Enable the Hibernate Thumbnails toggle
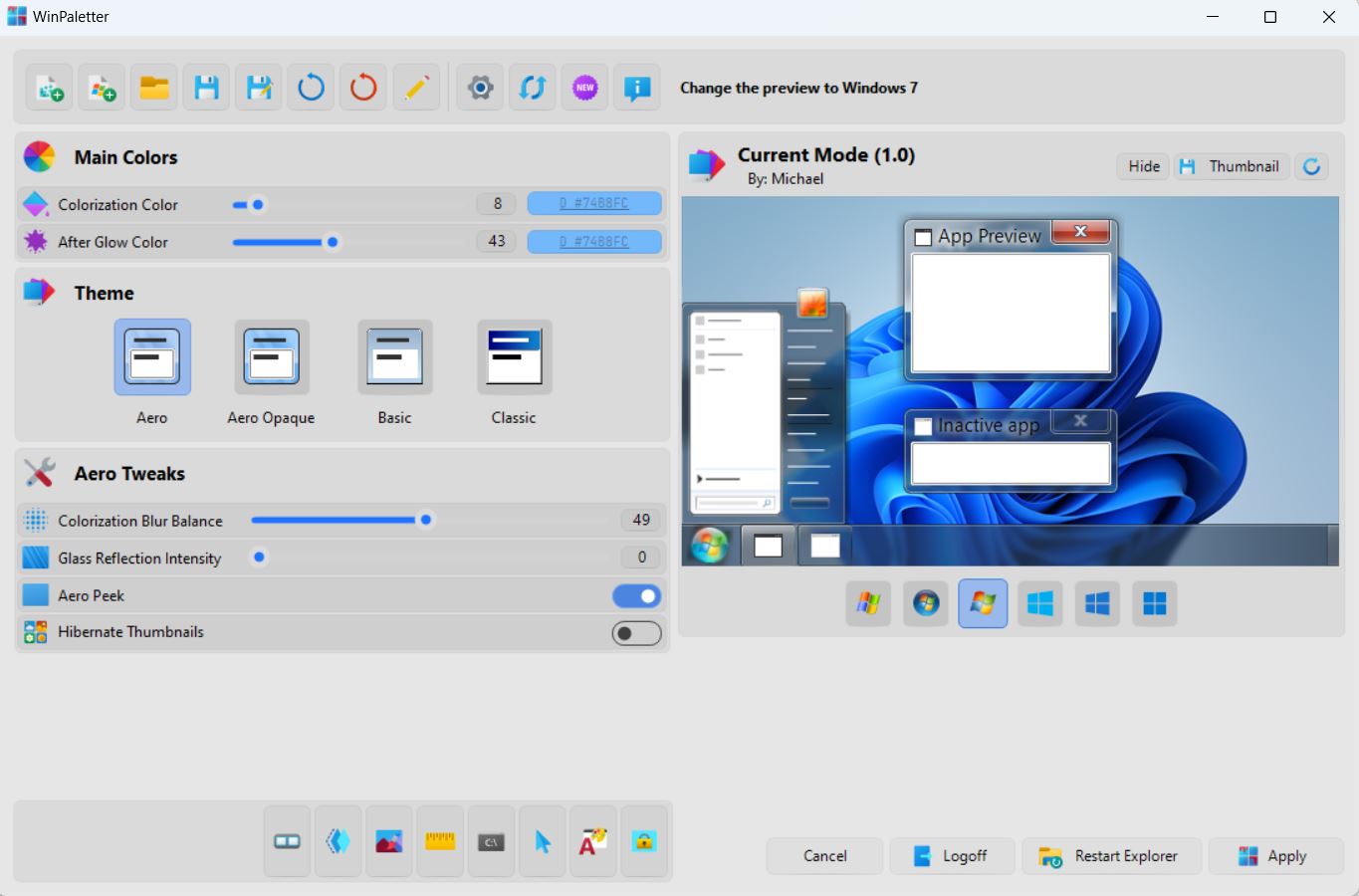This screenshot has height=896, width=1359. 637,633
